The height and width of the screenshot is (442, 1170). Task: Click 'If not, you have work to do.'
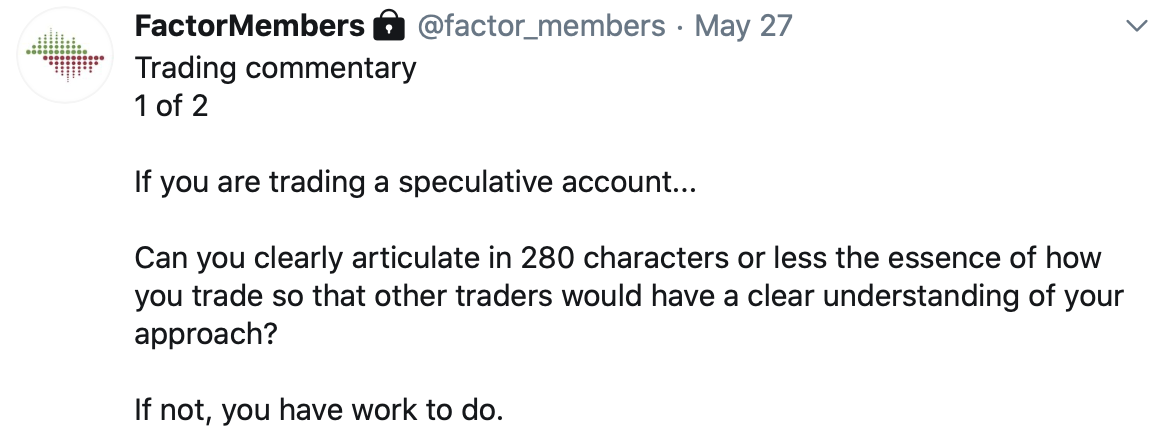click(319, 411)
